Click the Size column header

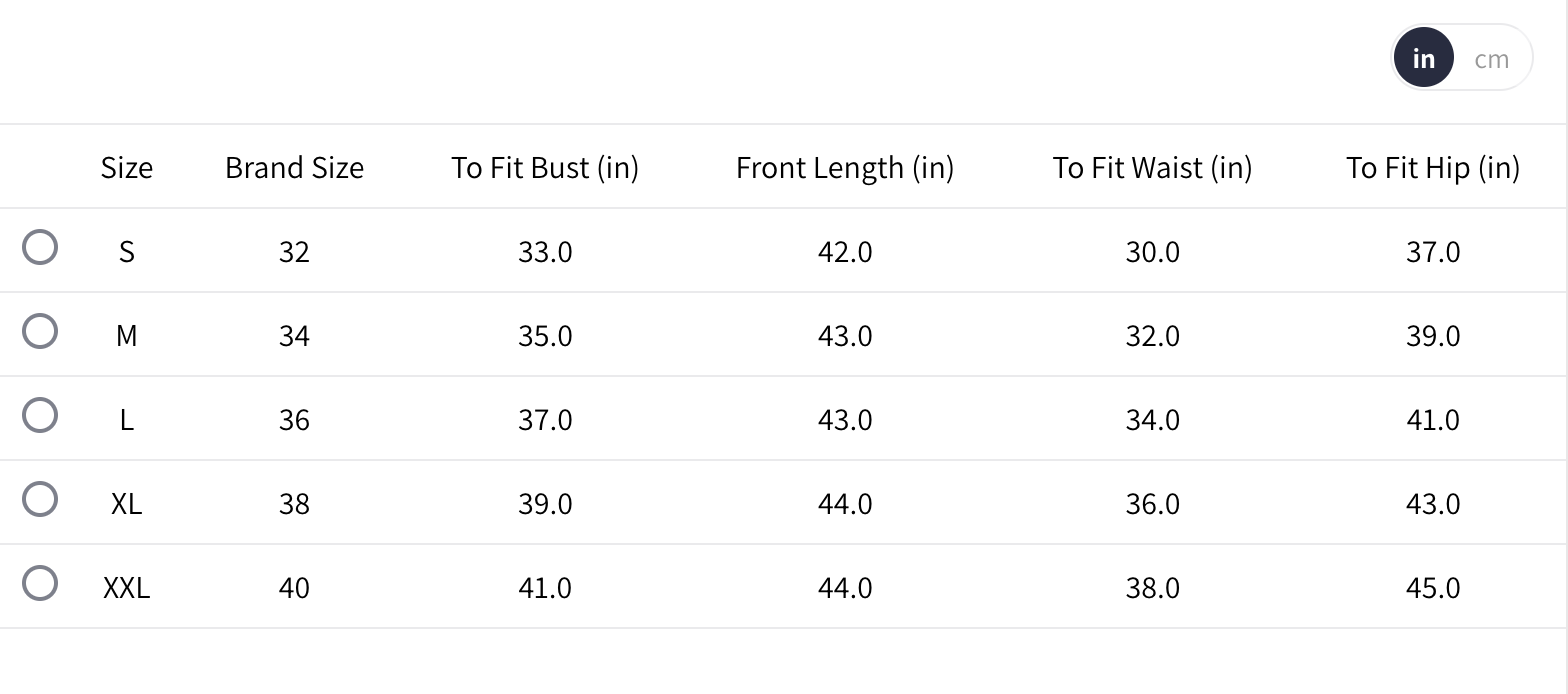click(127, 167)
